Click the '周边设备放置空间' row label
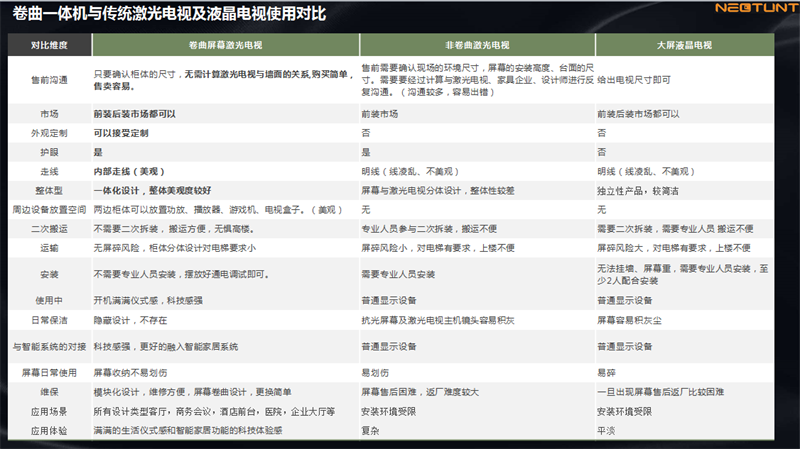The width and height of the screenshot is (800, 449). pyautogui.click(x=49, y=210)
